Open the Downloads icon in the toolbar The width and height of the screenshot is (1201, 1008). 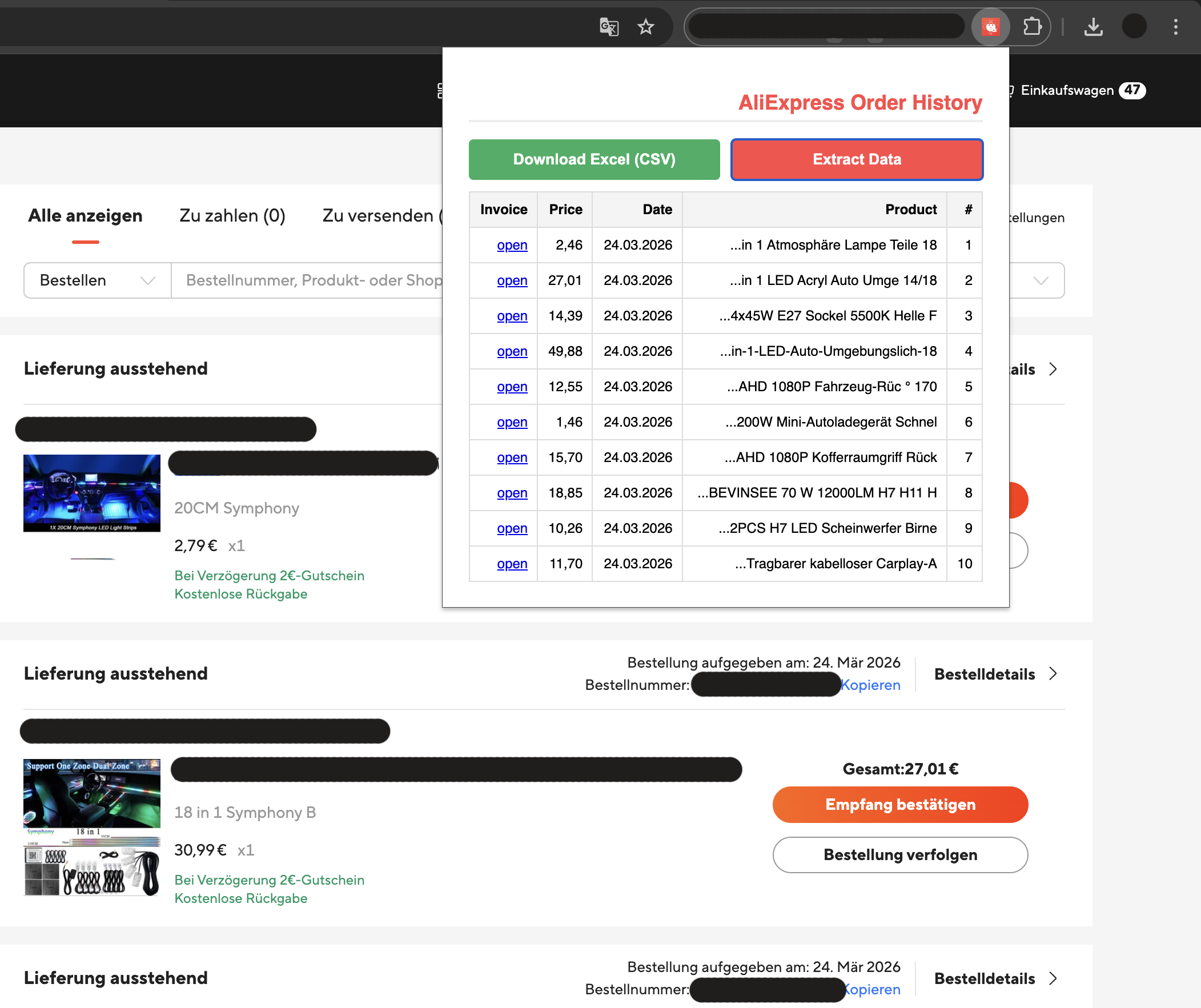click(x=1094, y=26)
